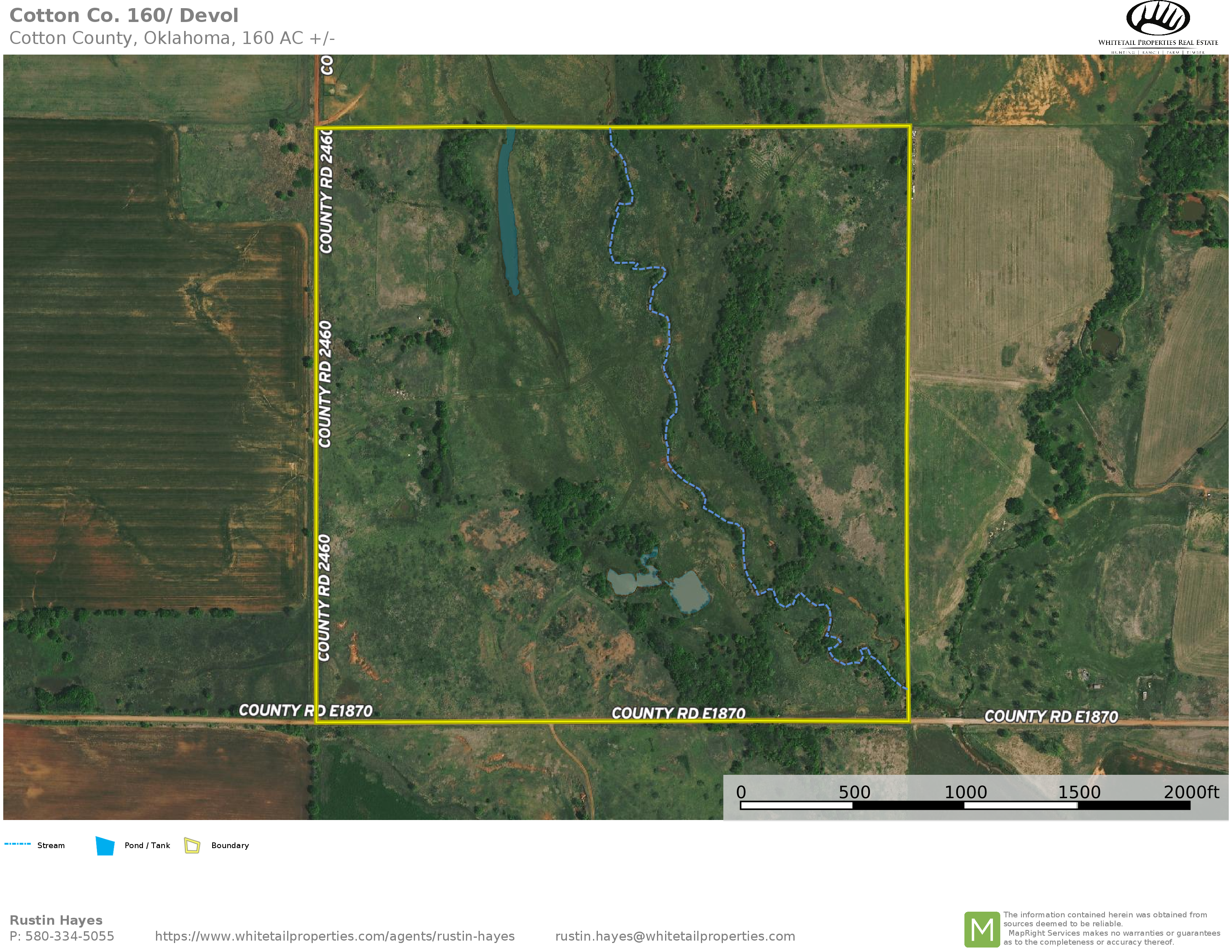Click the 2000ft label on scale bar
Screen dimensions: 1232x952
point(1191,792)
